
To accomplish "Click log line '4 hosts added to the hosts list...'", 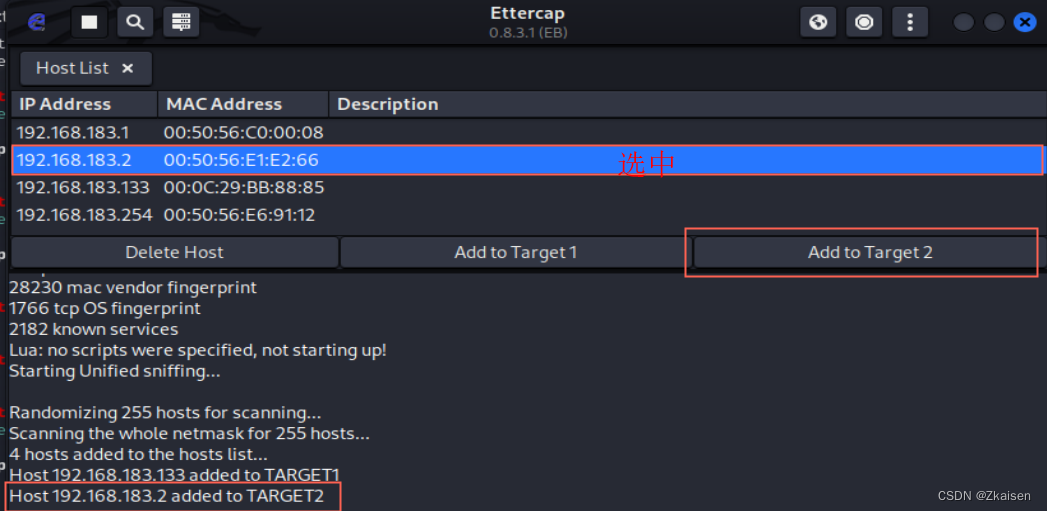I will click(x=138, y=454).
